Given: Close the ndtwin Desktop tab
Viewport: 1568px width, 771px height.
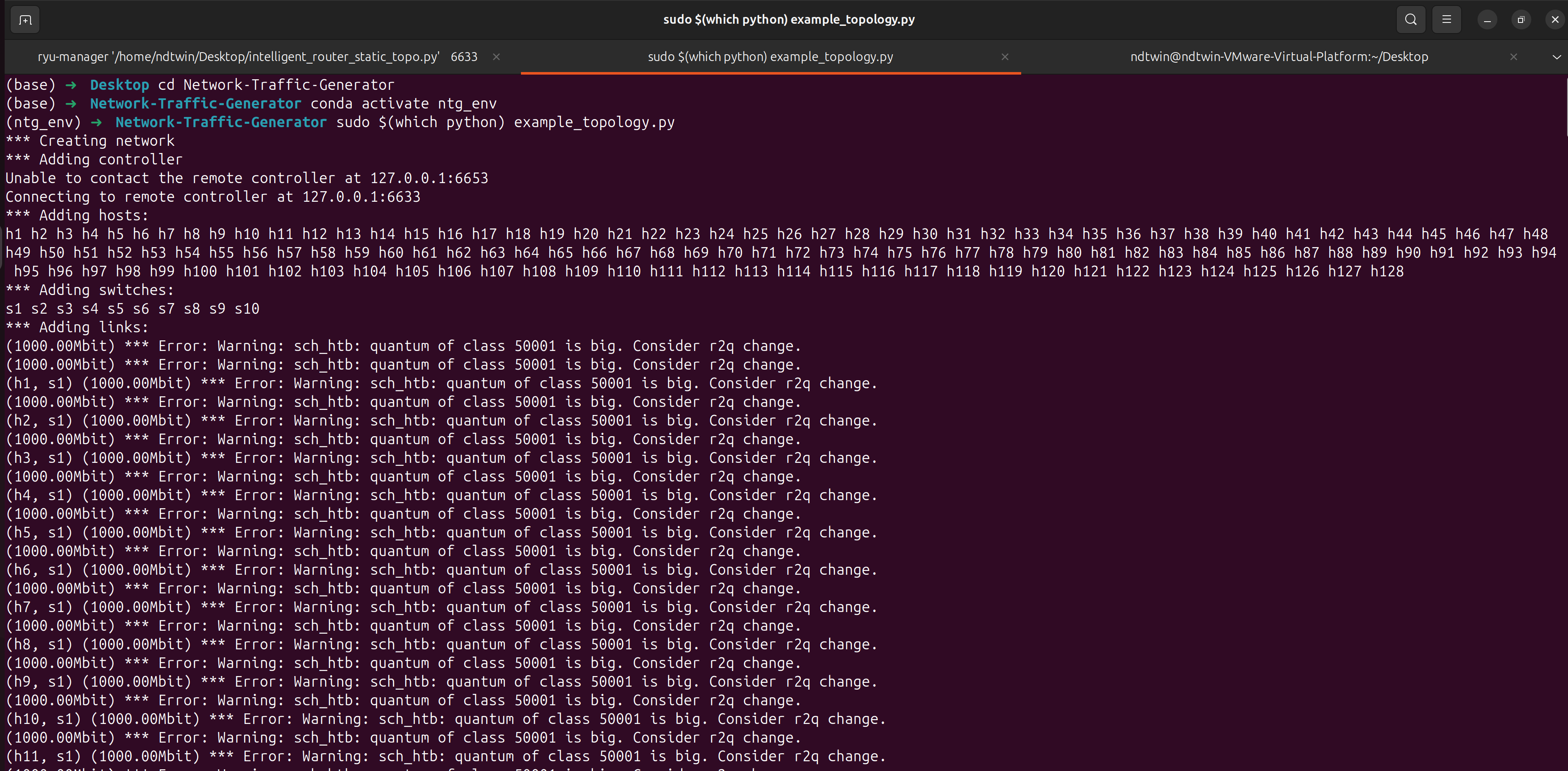Looking at the screenshot, I should [1513, 57].
